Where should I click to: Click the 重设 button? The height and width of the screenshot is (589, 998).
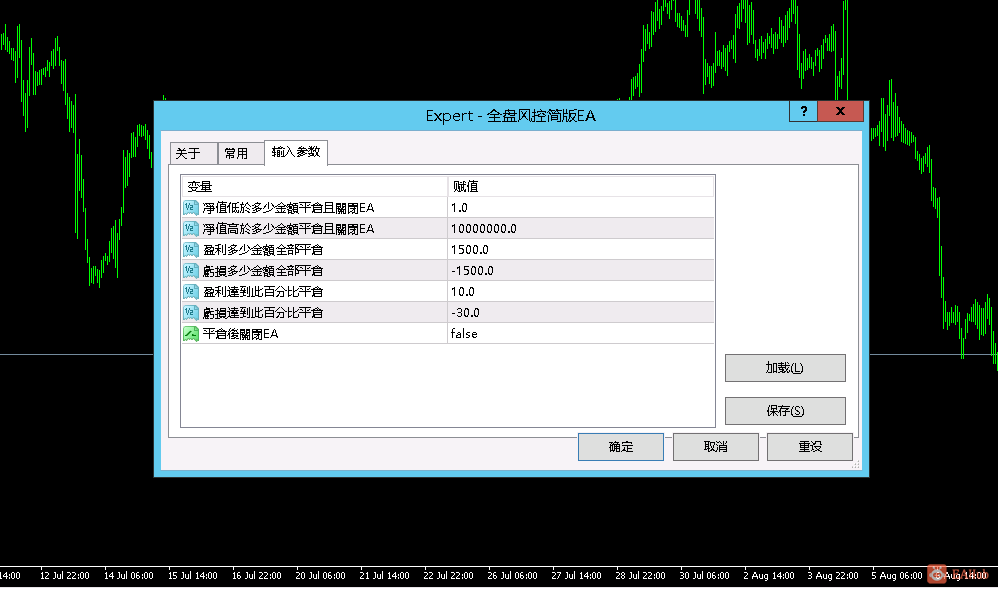click(x=810, y=447)
